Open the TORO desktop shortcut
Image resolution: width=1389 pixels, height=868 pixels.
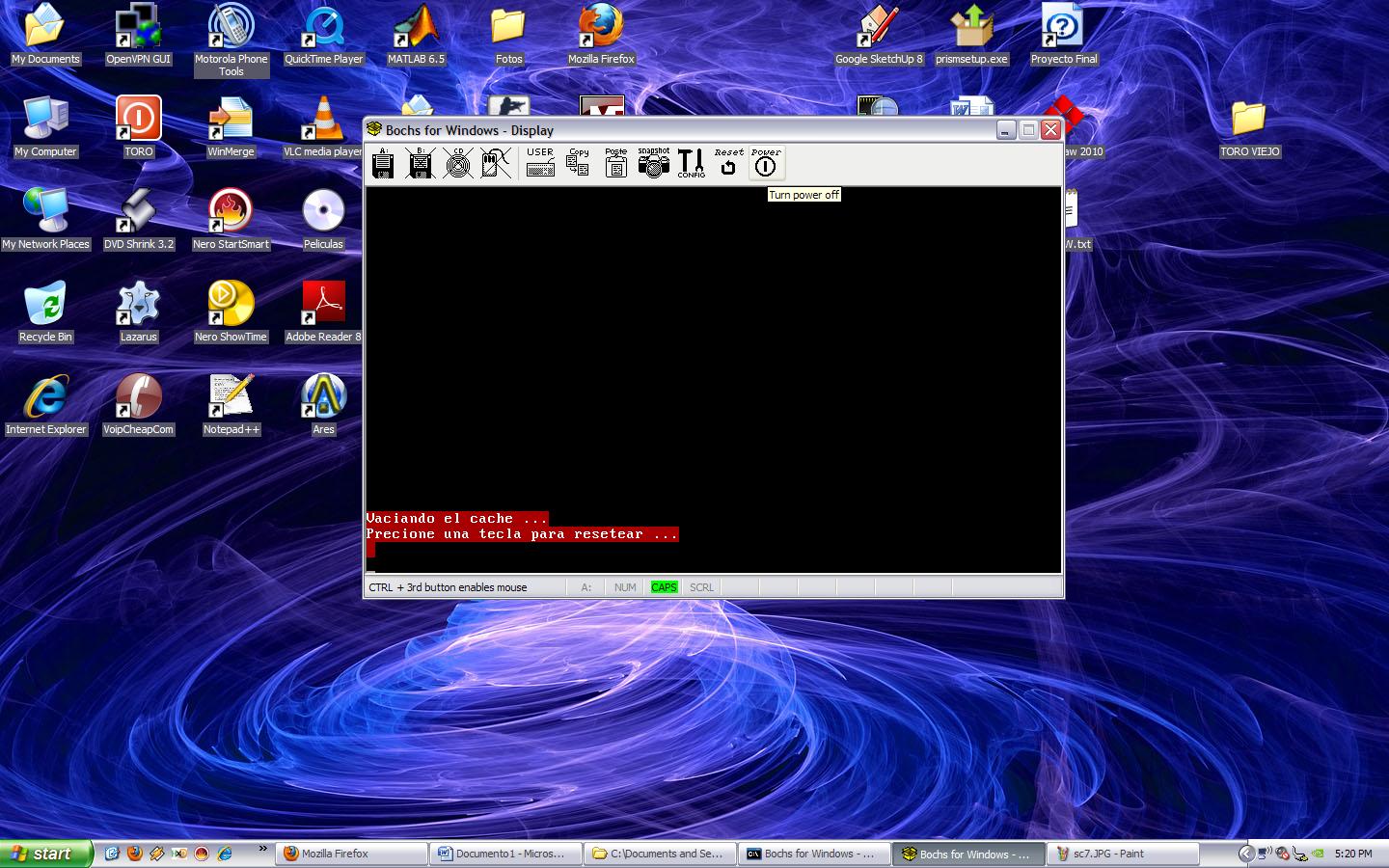click(x=139, y=127)
